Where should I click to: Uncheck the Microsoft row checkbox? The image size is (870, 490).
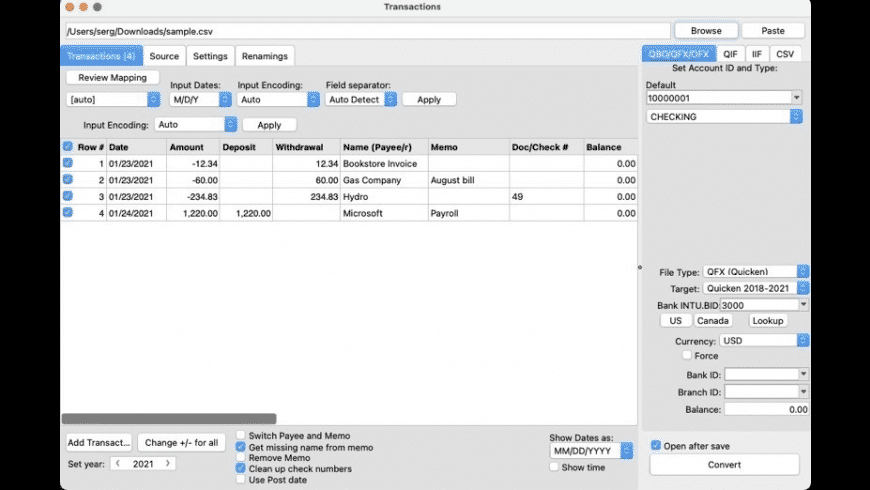tap(68, 212)
